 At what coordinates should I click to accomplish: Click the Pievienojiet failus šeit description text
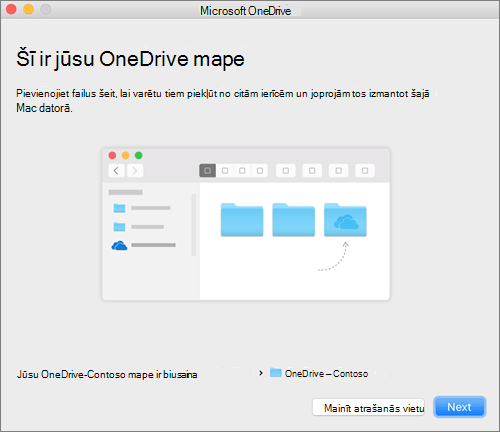[x=223, y=101]
